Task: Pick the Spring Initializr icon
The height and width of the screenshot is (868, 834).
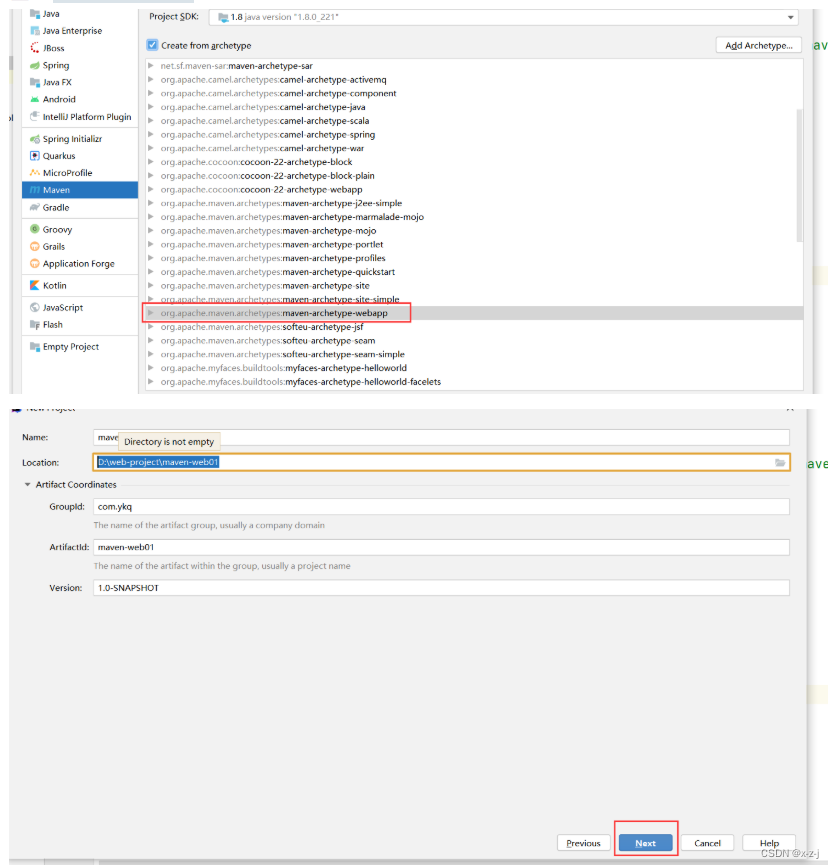Action: point(35,139)
